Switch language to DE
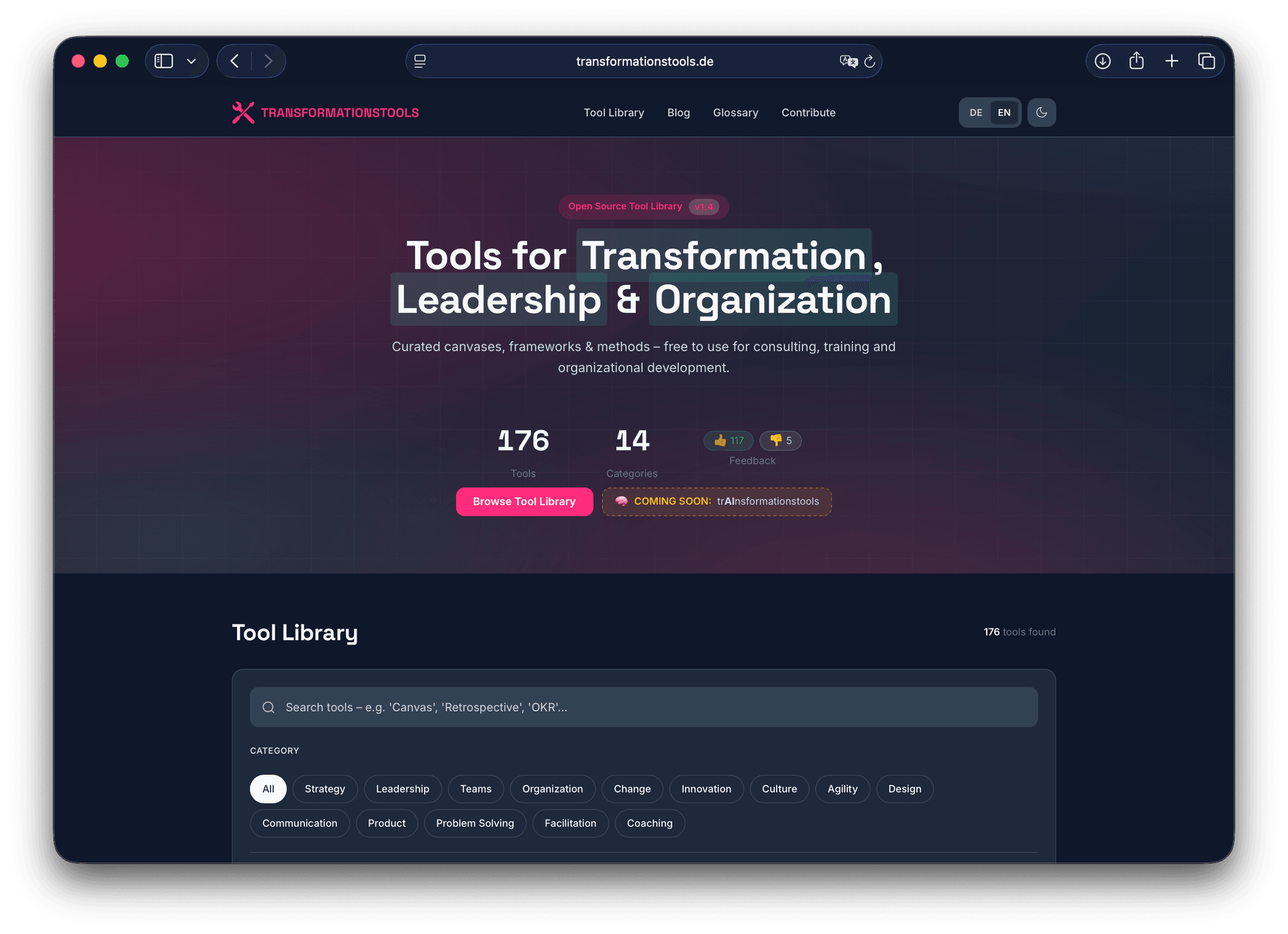 pyautogui.click(x=976, y=113)
